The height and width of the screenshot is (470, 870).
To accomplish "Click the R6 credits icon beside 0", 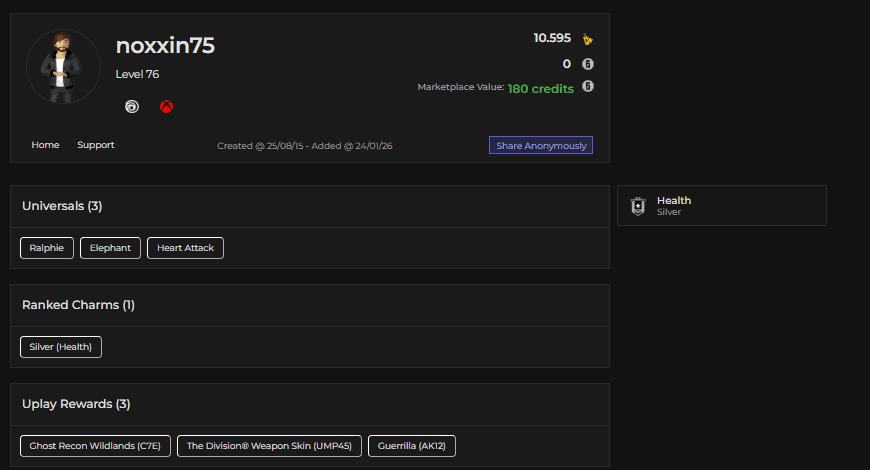I will pyautogui.click(x=588, y=64).
